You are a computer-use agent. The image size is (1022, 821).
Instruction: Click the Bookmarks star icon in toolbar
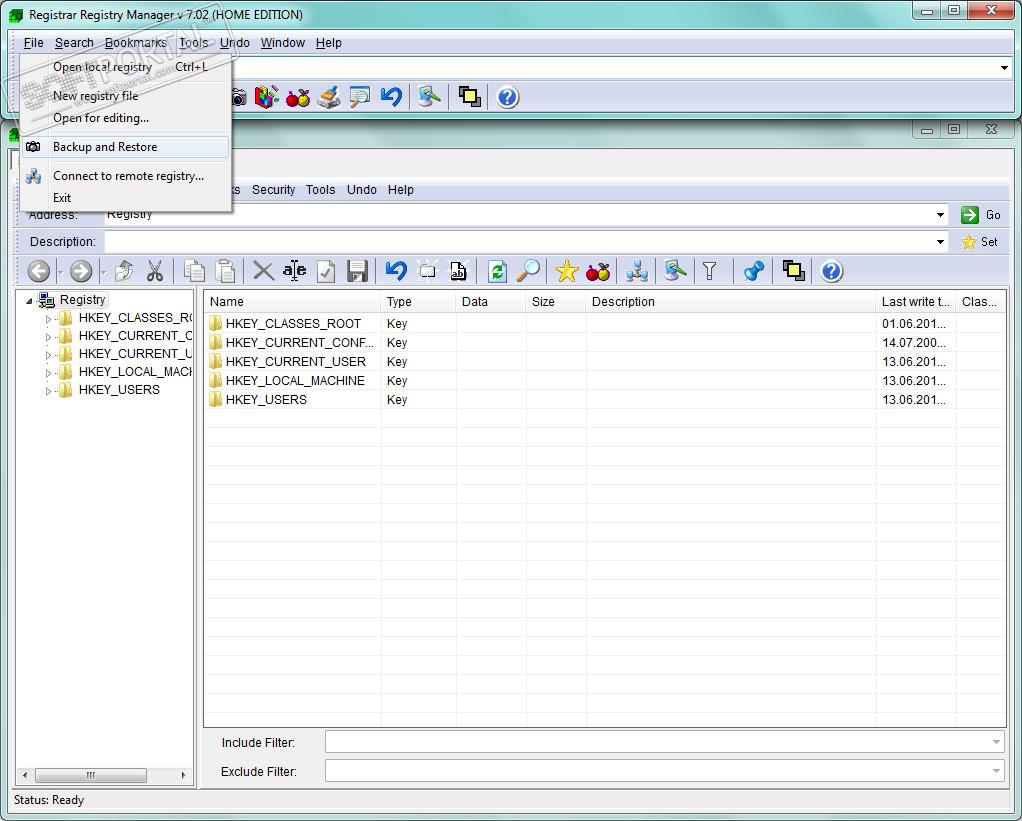click(567, 271)
